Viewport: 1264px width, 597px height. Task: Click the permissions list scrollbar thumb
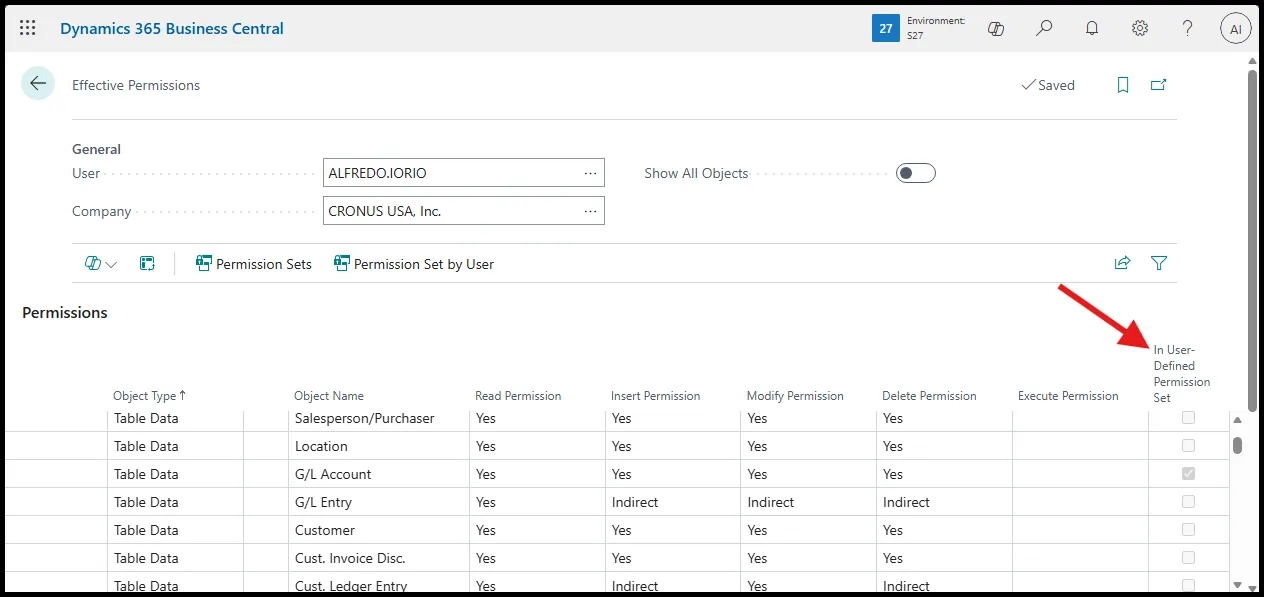pyautogui.click(x=1237, y=445)
